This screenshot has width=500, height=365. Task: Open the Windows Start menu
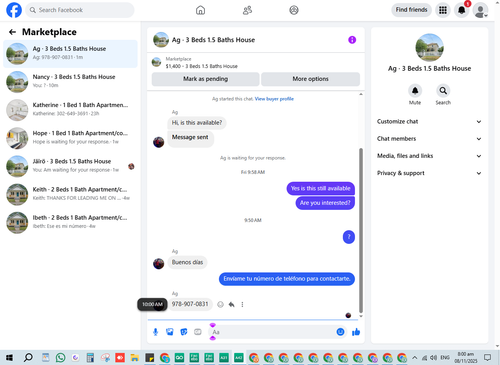pyautogui.click(x=9, y=358)
